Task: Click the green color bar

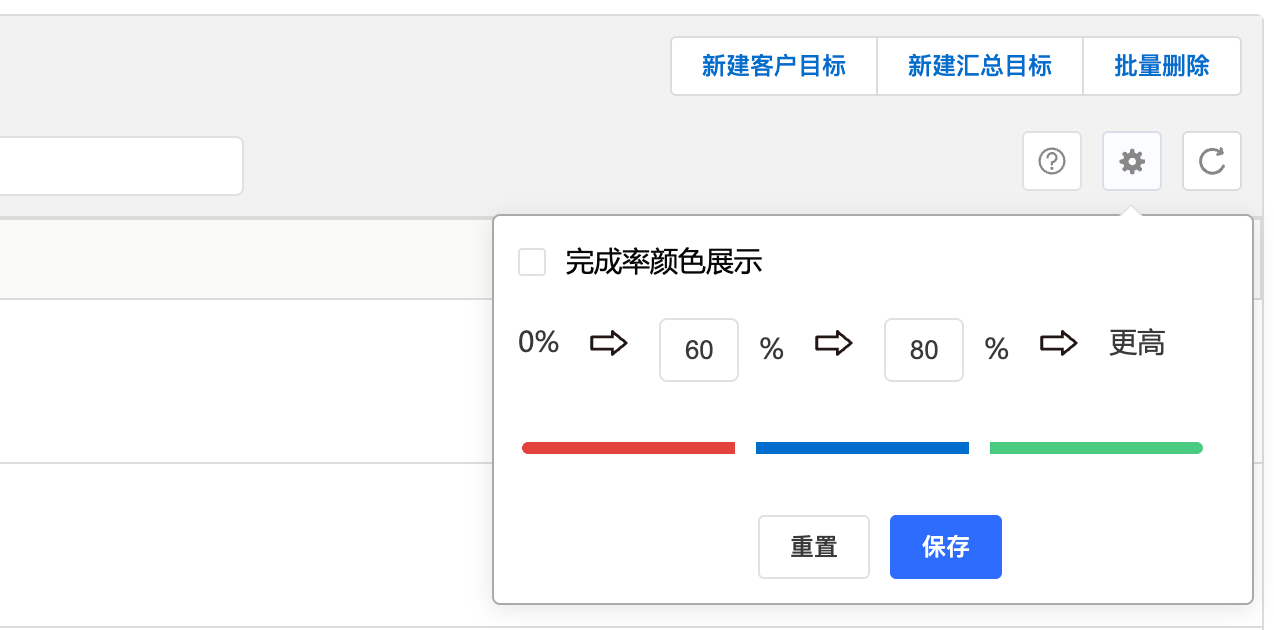Action: click(x=1096, y=448)
